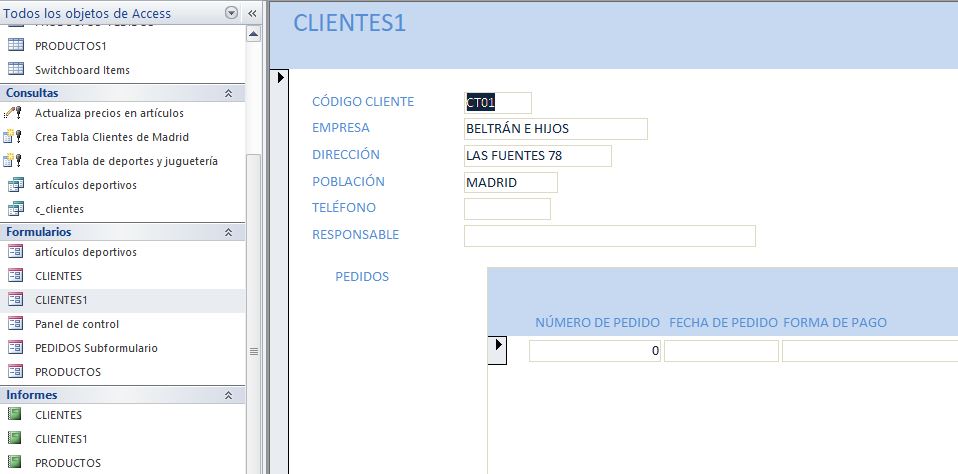Click the DIRECCIÓN field

tap(538, 156)
